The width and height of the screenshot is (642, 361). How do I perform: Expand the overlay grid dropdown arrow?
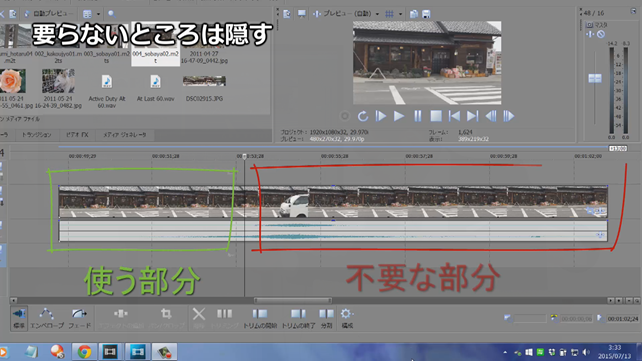tap(400, 14)
